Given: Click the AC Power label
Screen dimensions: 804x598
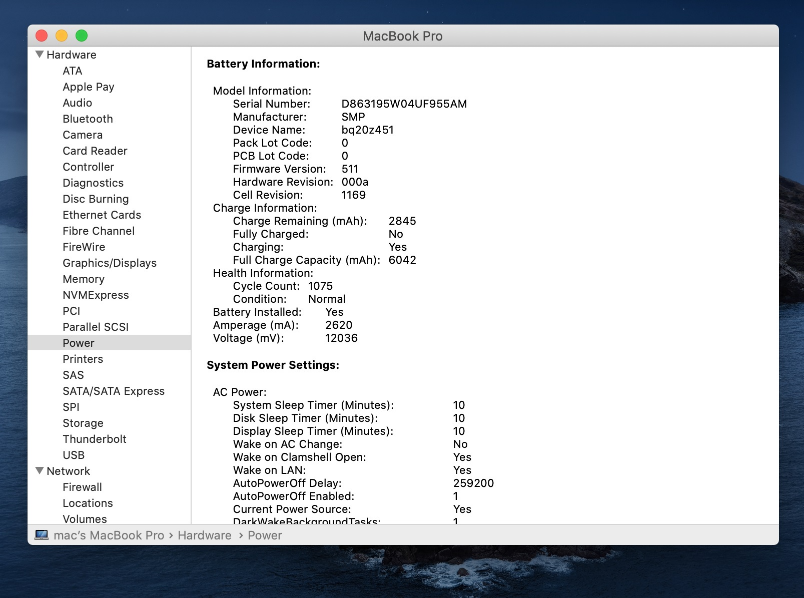Looking at the screenshot, I should tap(239, 392).
